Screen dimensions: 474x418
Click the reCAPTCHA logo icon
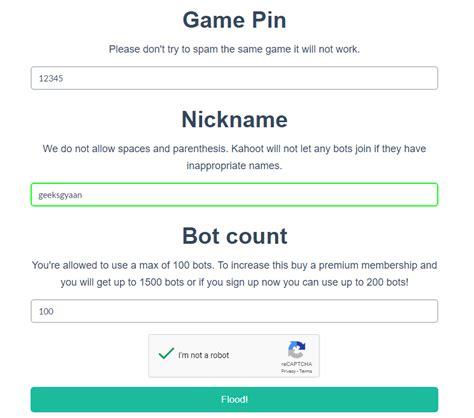296,349
